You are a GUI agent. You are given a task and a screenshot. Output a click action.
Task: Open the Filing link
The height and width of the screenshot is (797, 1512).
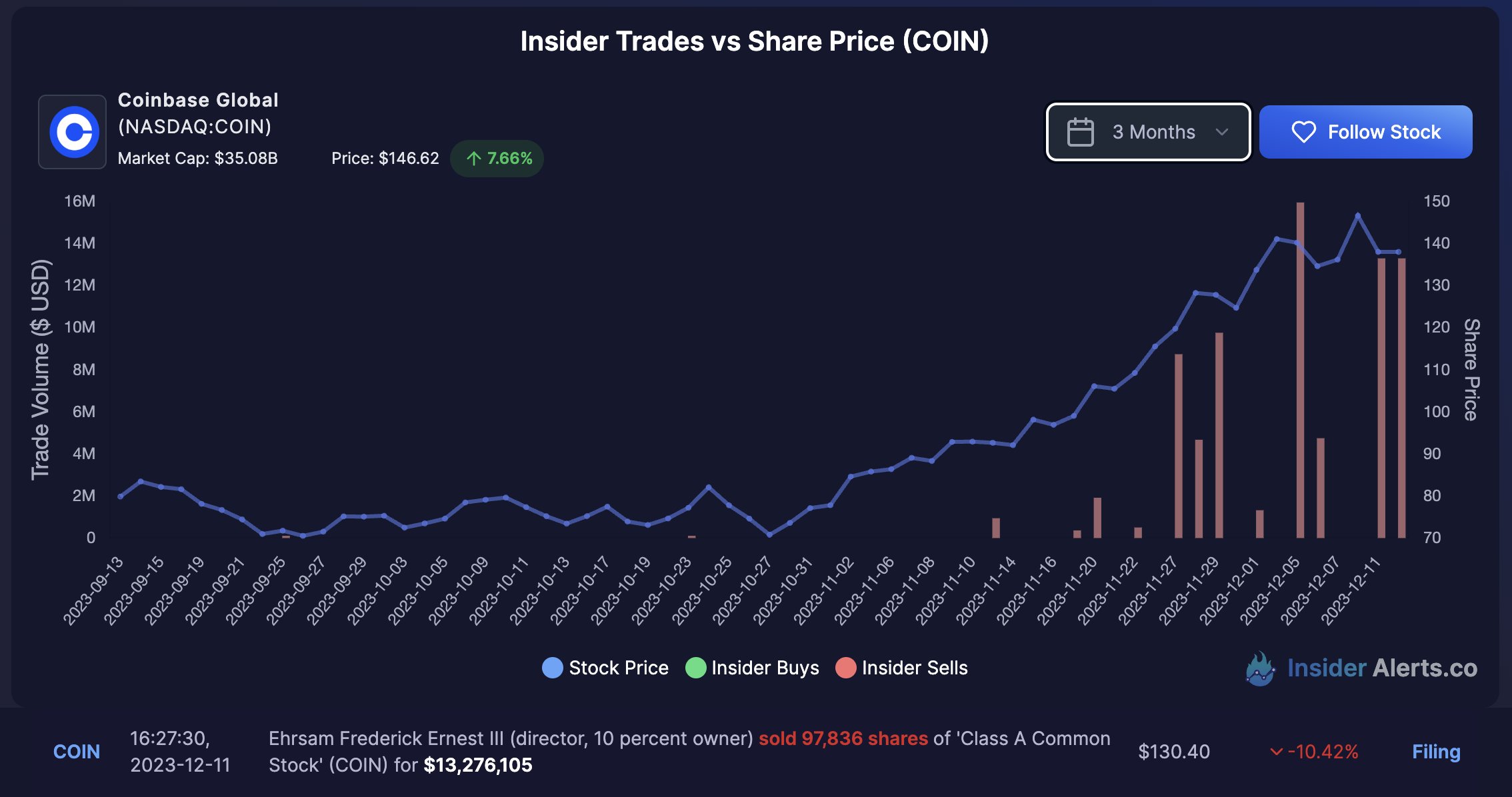[1436, 752]
